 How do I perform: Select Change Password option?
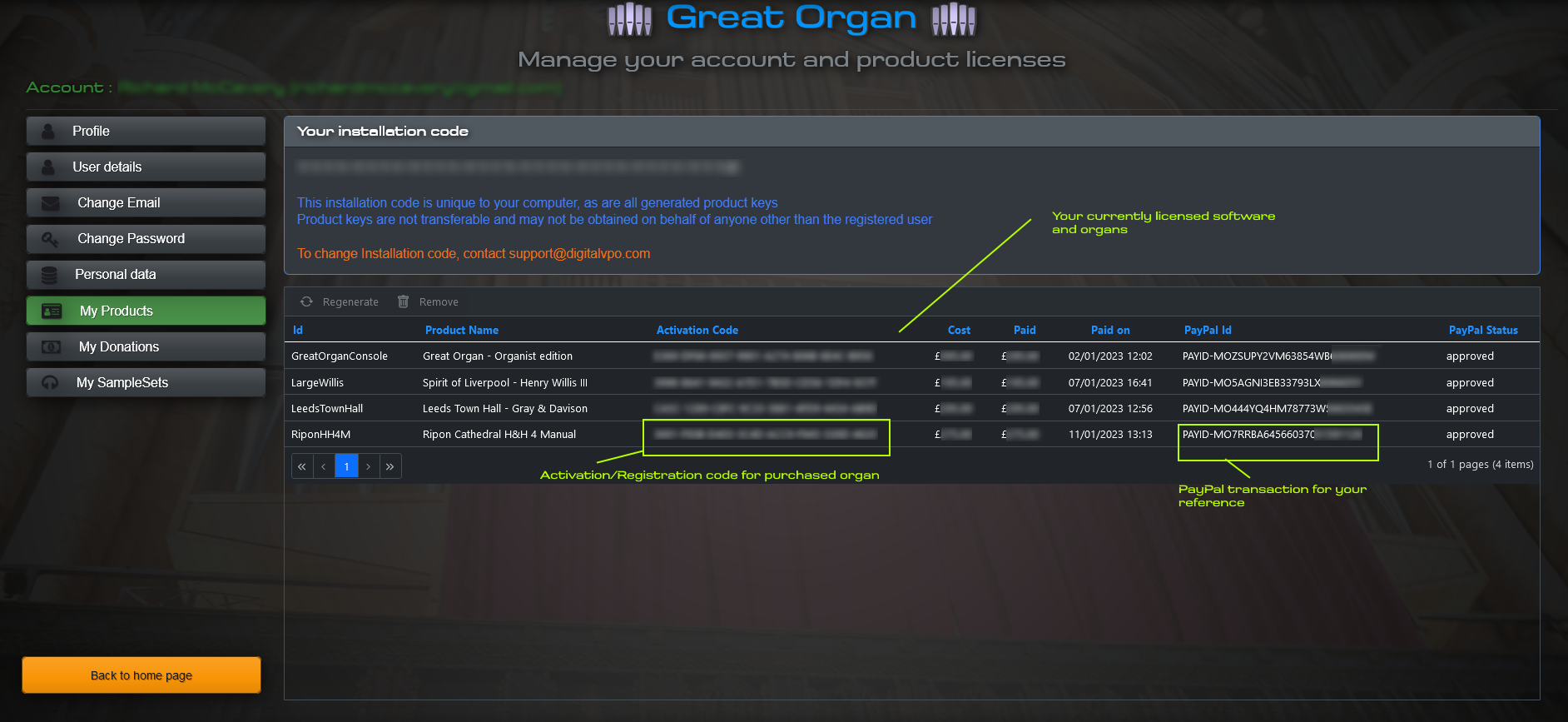point(146,238)
